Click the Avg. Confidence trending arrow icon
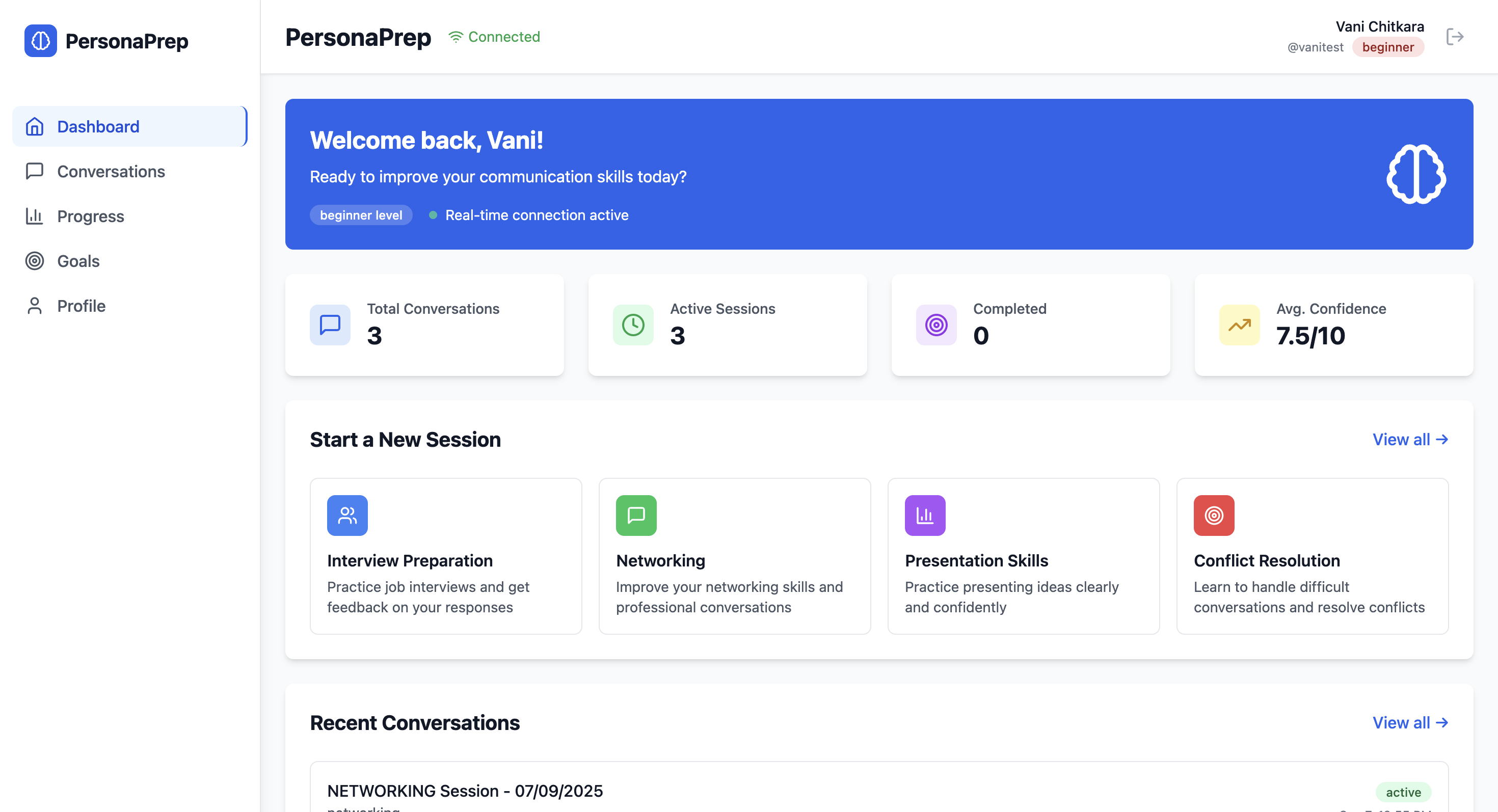The width and height of the screenshot is (1498, 812). 1239,325
